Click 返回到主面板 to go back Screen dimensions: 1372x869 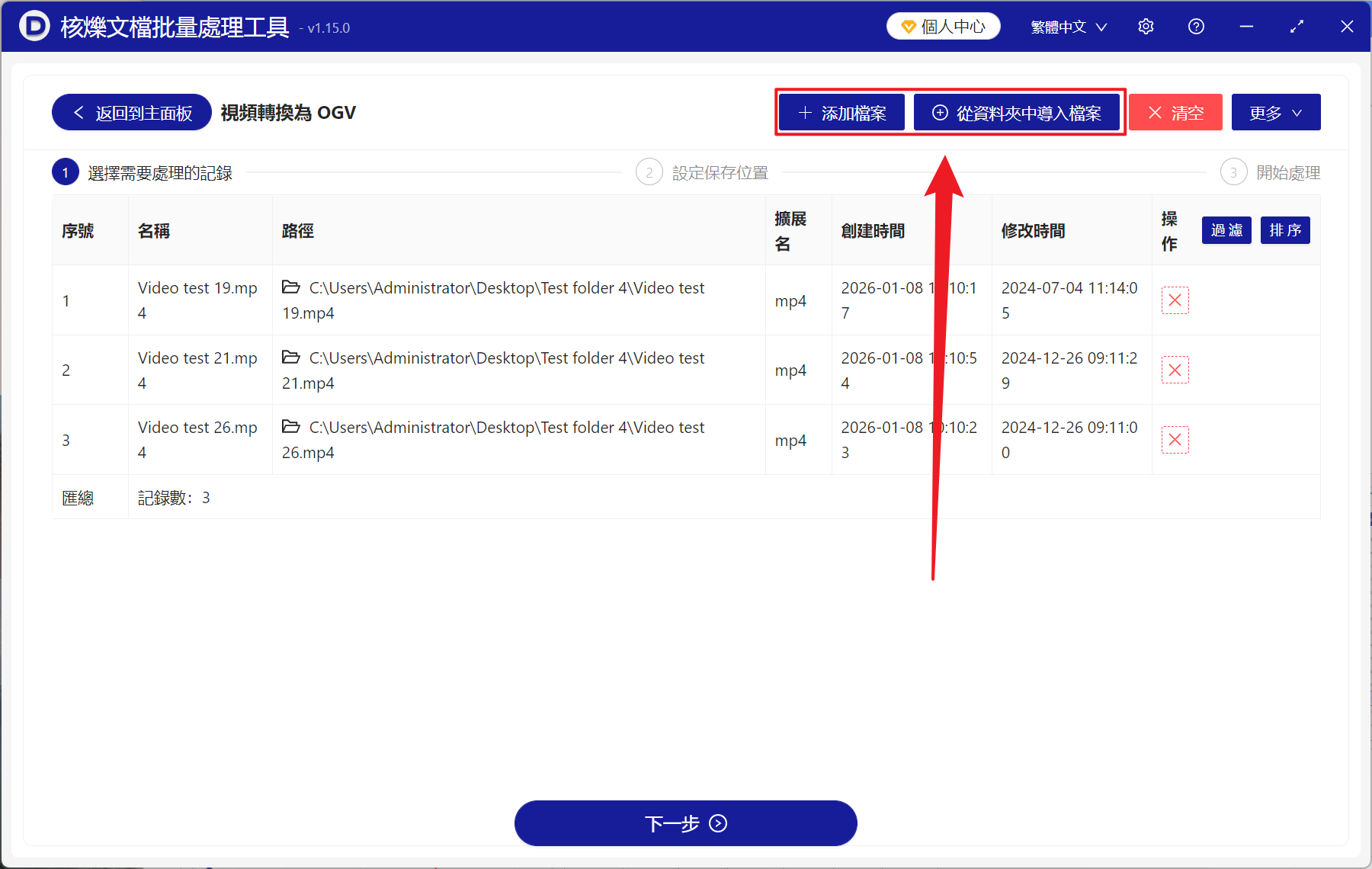click(x=130, y=112)
